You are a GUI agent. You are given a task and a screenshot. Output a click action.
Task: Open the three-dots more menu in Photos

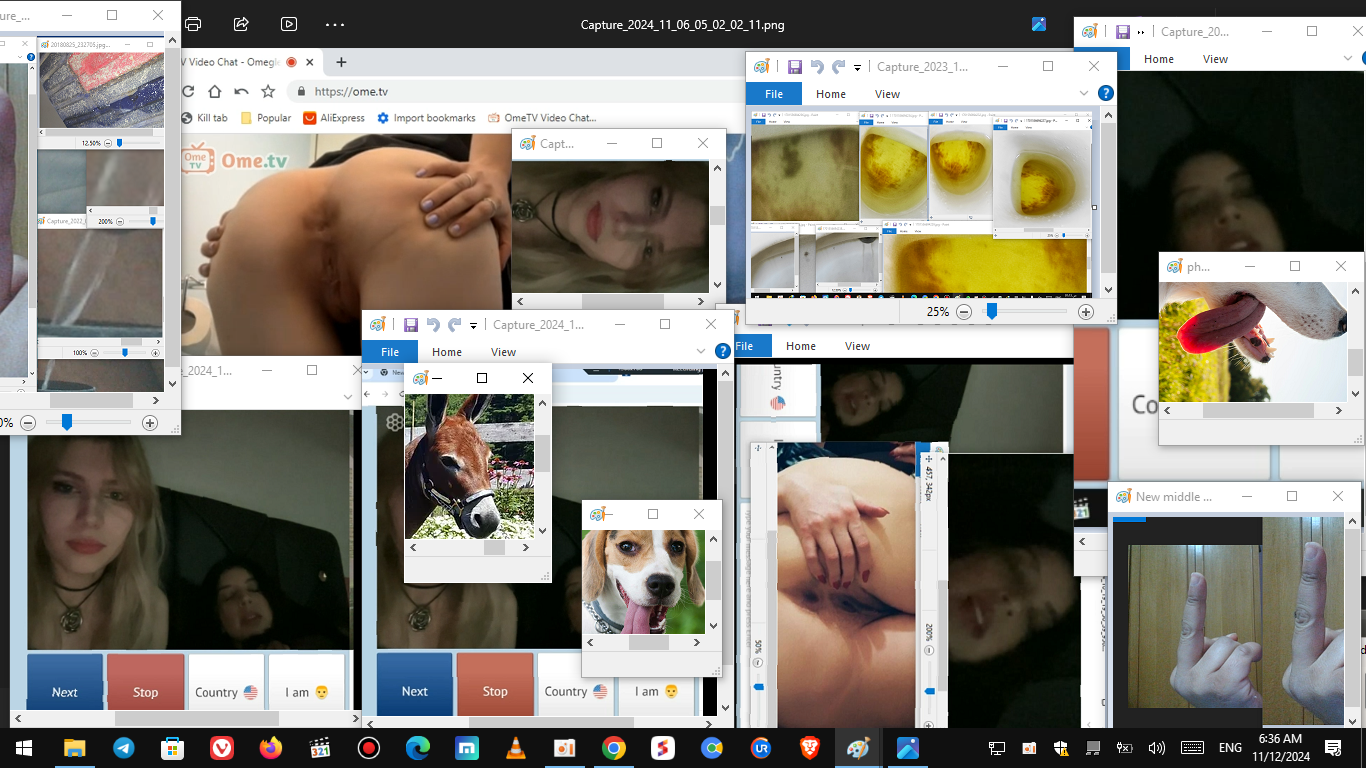pos(335,24)
